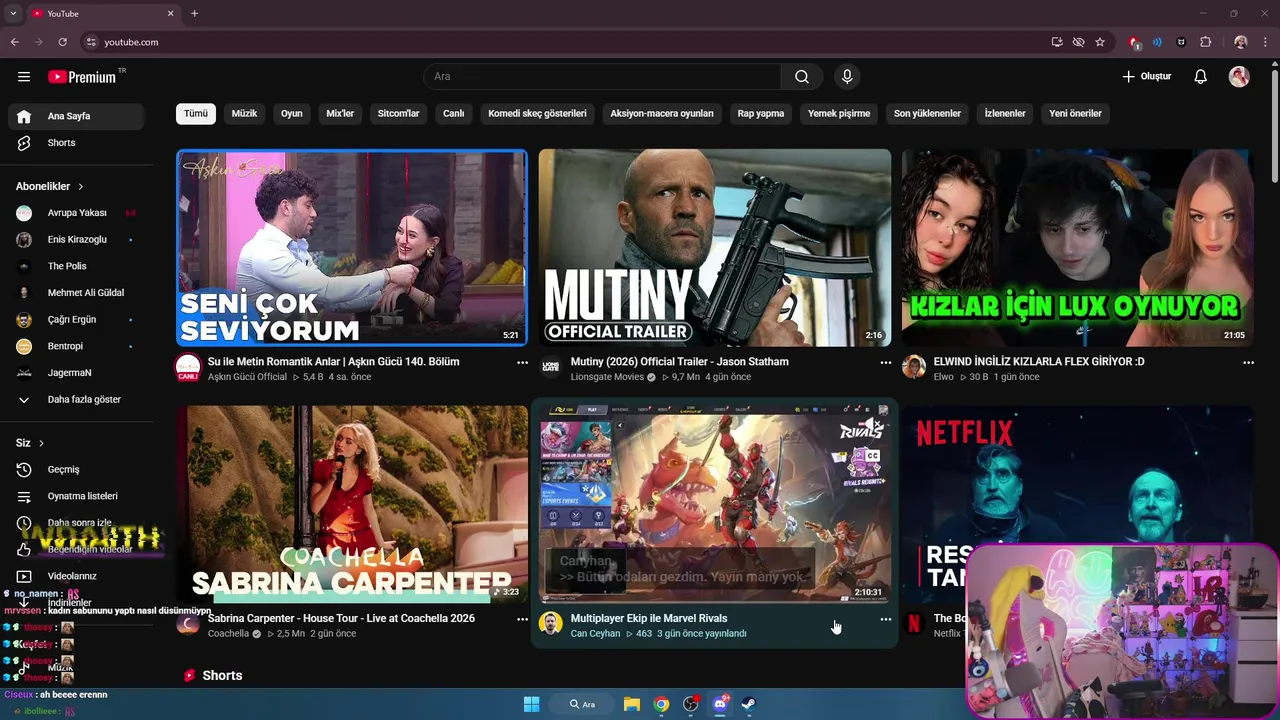This screenshot has width=1280, height=720.
Task: Click the Can Ceyhan channel name
Action: 595,634
